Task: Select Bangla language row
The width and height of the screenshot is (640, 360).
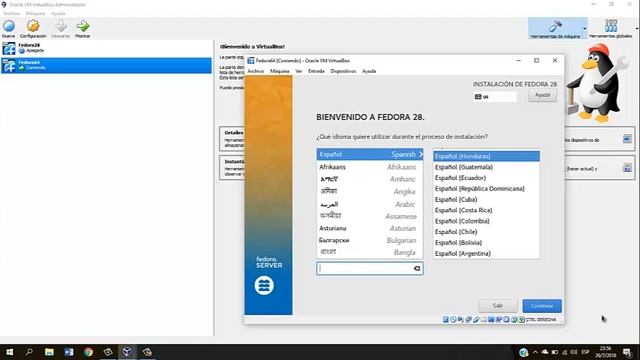Action: coord(370,252)
